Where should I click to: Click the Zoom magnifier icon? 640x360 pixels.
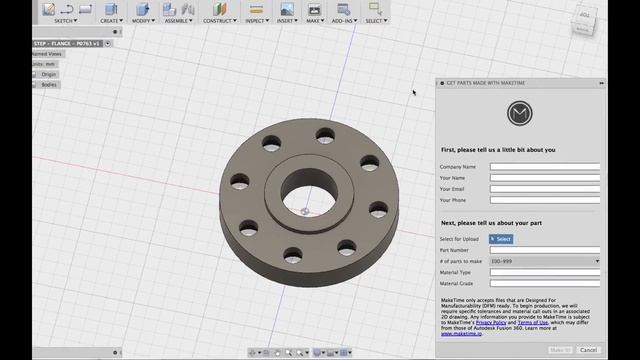tap(289, 353)
